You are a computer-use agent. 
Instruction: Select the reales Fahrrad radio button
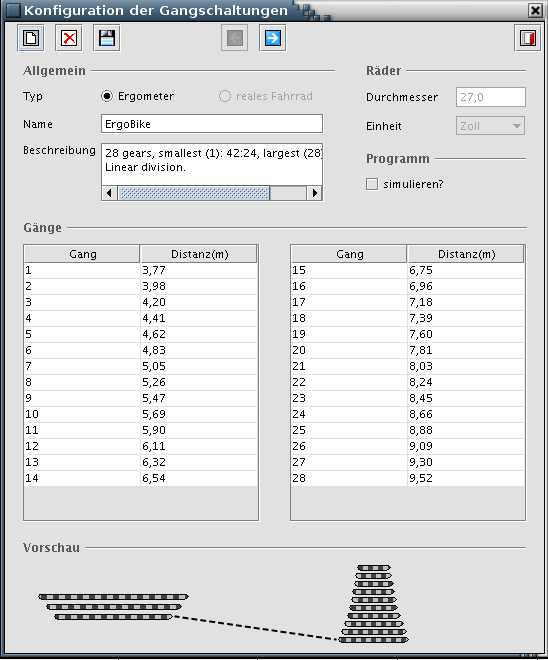click(x=225, y=96)
